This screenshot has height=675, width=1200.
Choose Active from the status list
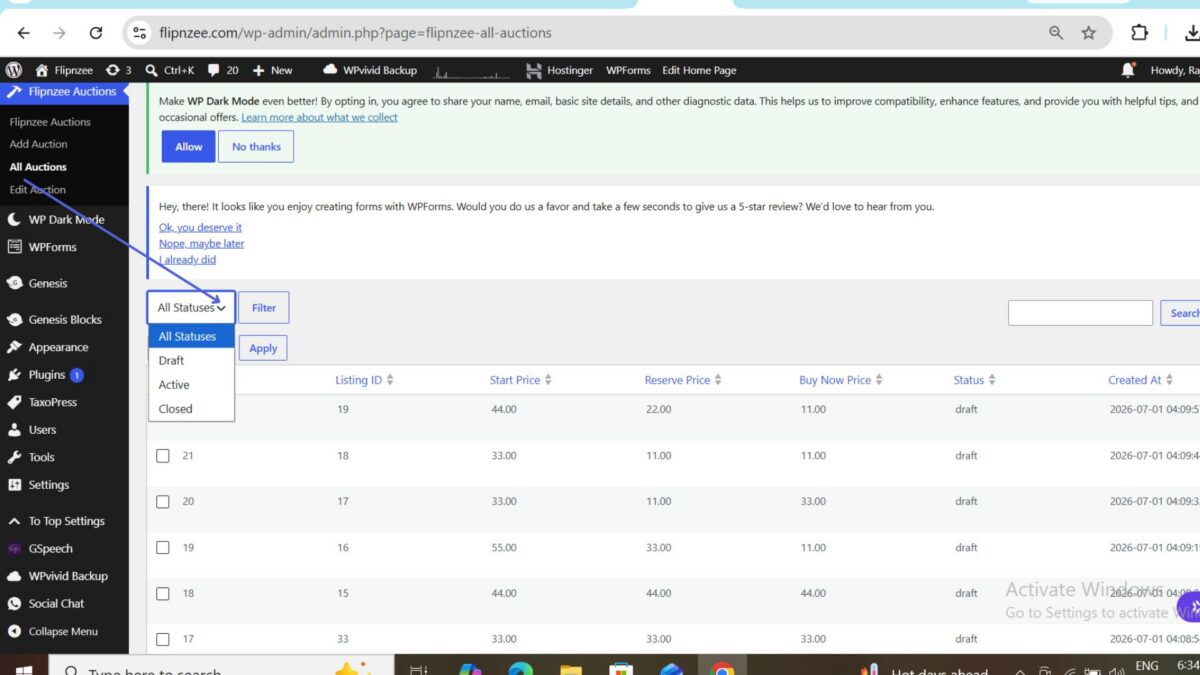point(191,384)
